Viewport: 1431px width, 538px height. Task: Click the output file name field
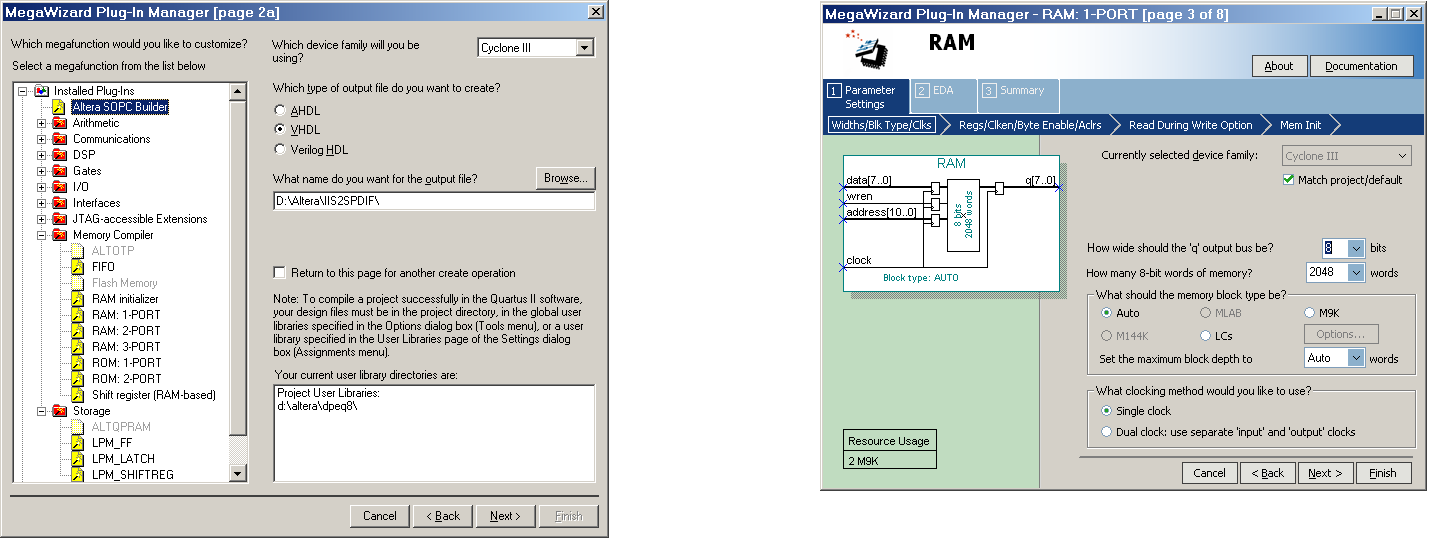click(434, 201)
